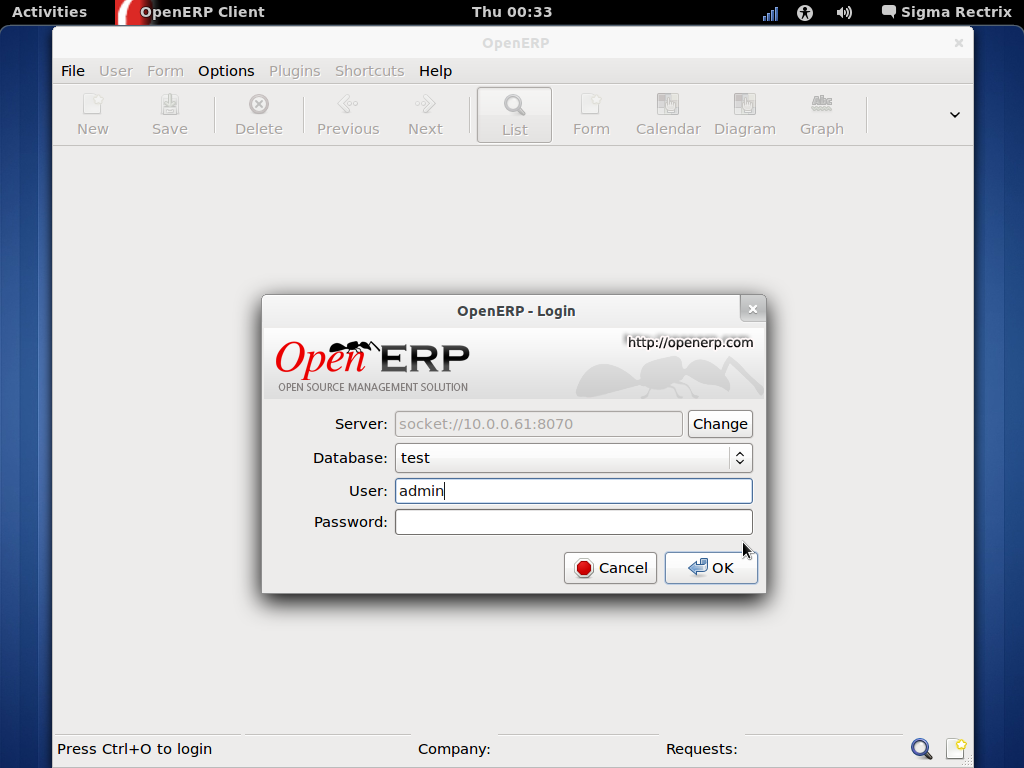1024x768 pixels.
Task: Open Graph view in toolbar
Action: tap(822, 115)
